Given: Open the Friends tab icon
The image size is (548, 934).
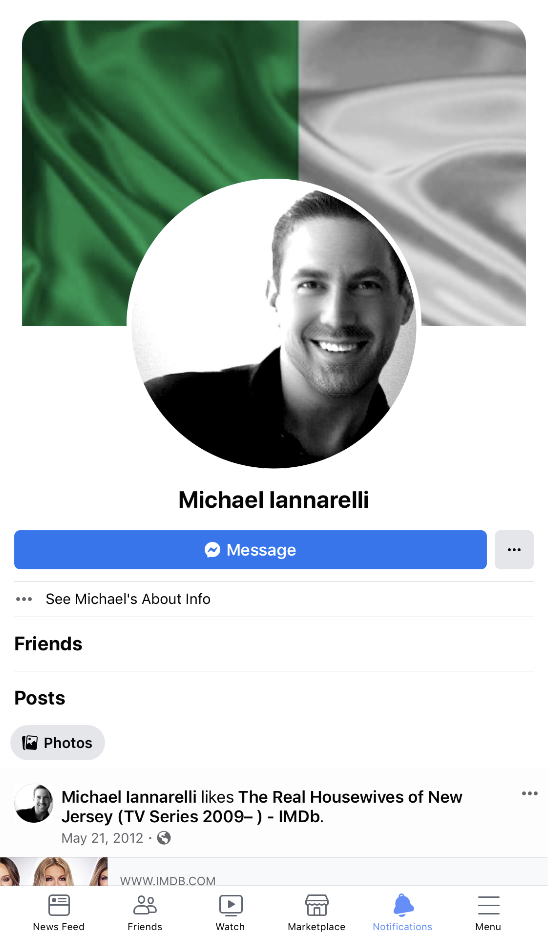Looking at the screenshot, I should tap(145, 905).
